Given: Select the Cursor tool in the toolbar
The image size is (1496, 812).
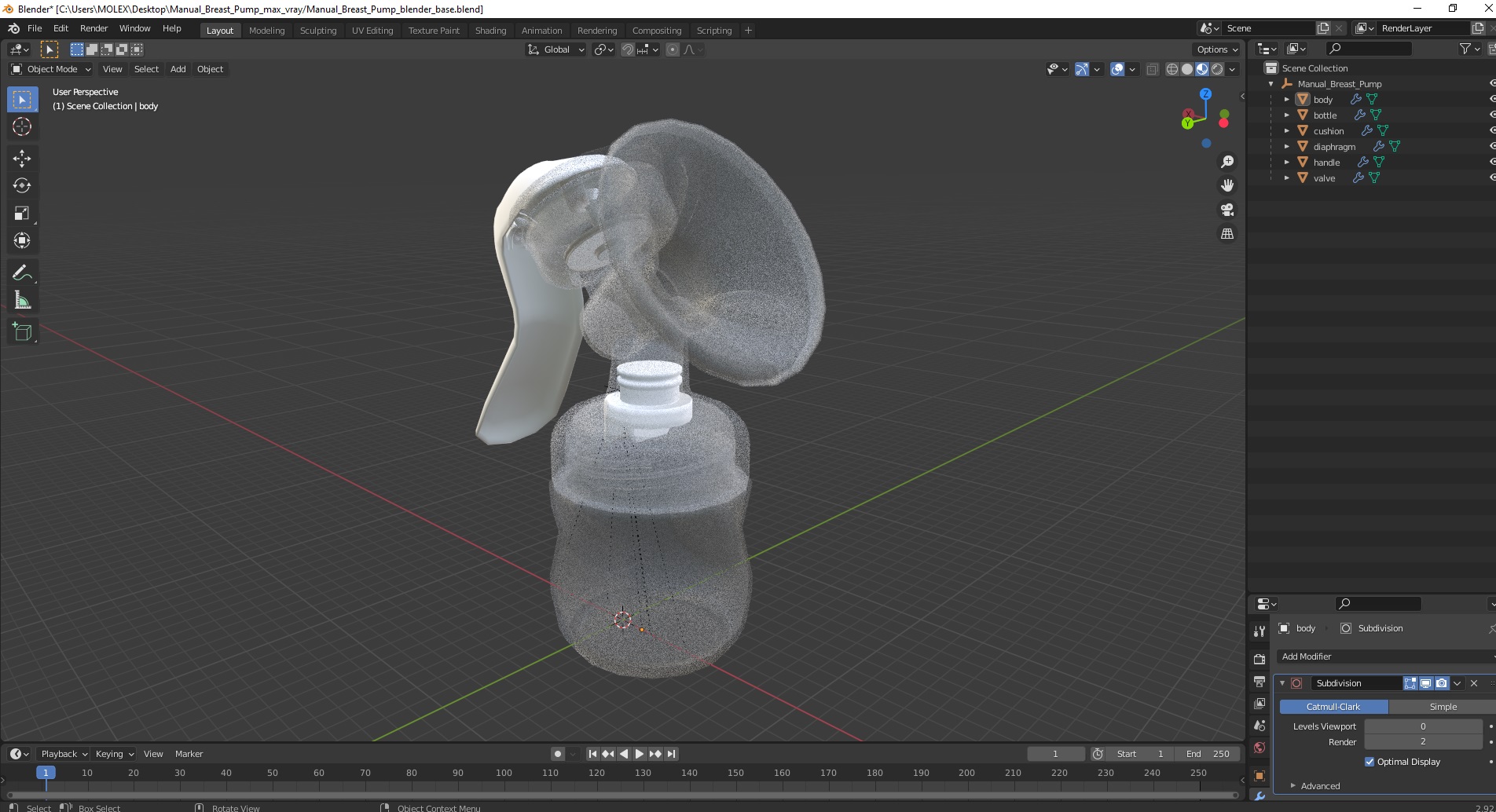Looking at the screenshot, I should tap(22, 126).
